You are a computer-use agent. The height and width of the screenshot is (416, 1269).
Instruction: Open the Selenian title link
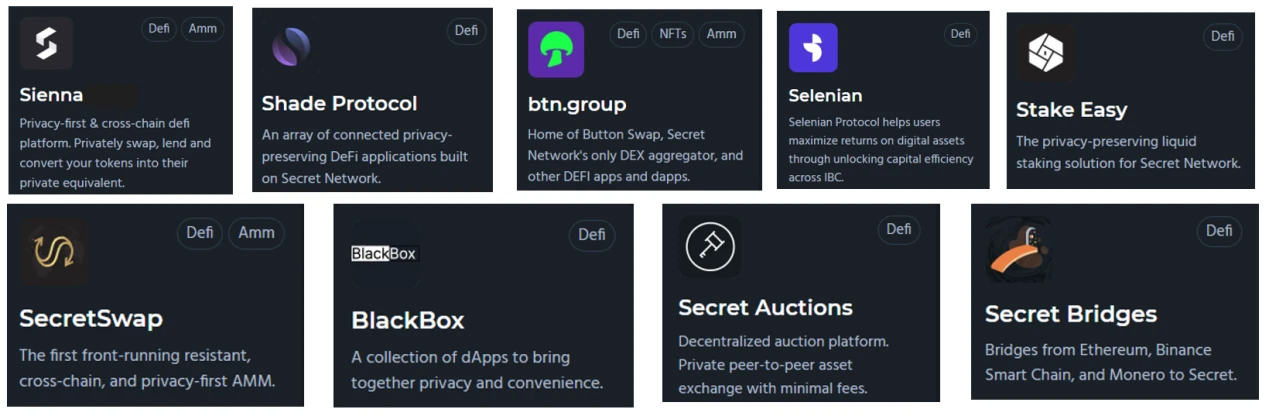click(825, 96)
